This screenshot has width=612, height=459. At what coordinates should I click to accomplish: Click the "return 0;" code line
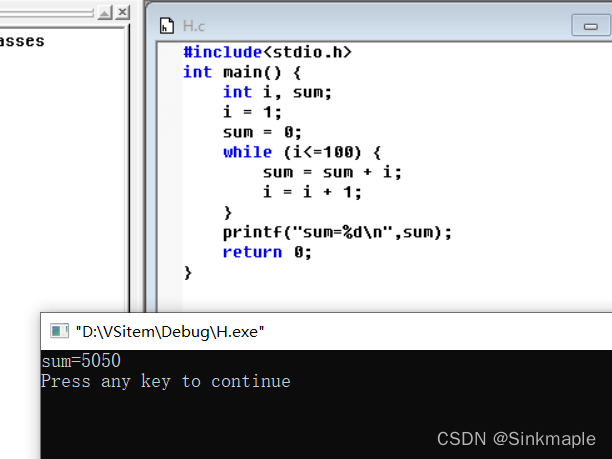click(x=267, y=252)
